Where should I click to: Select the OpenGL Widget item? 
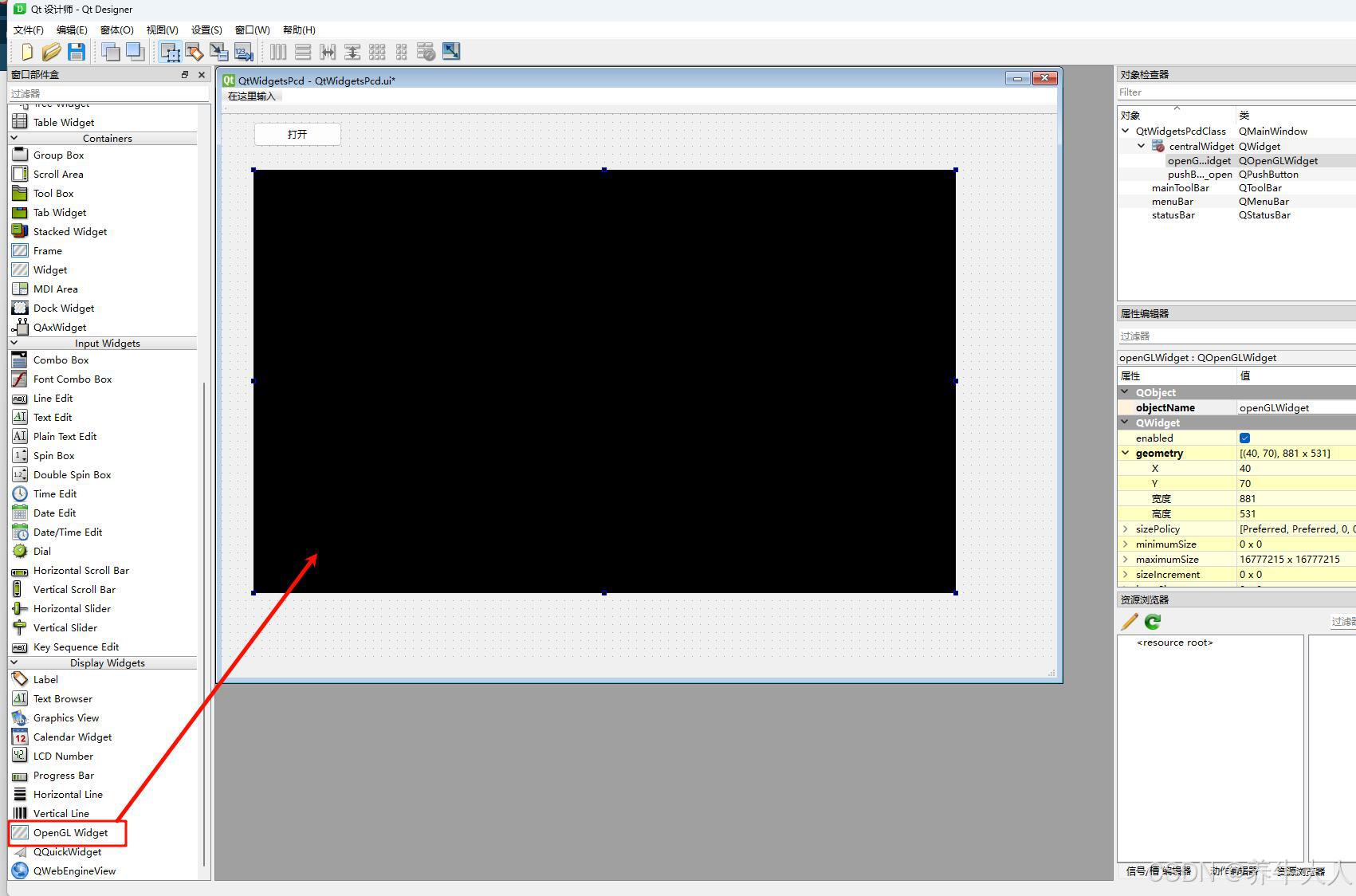[70, 832]
